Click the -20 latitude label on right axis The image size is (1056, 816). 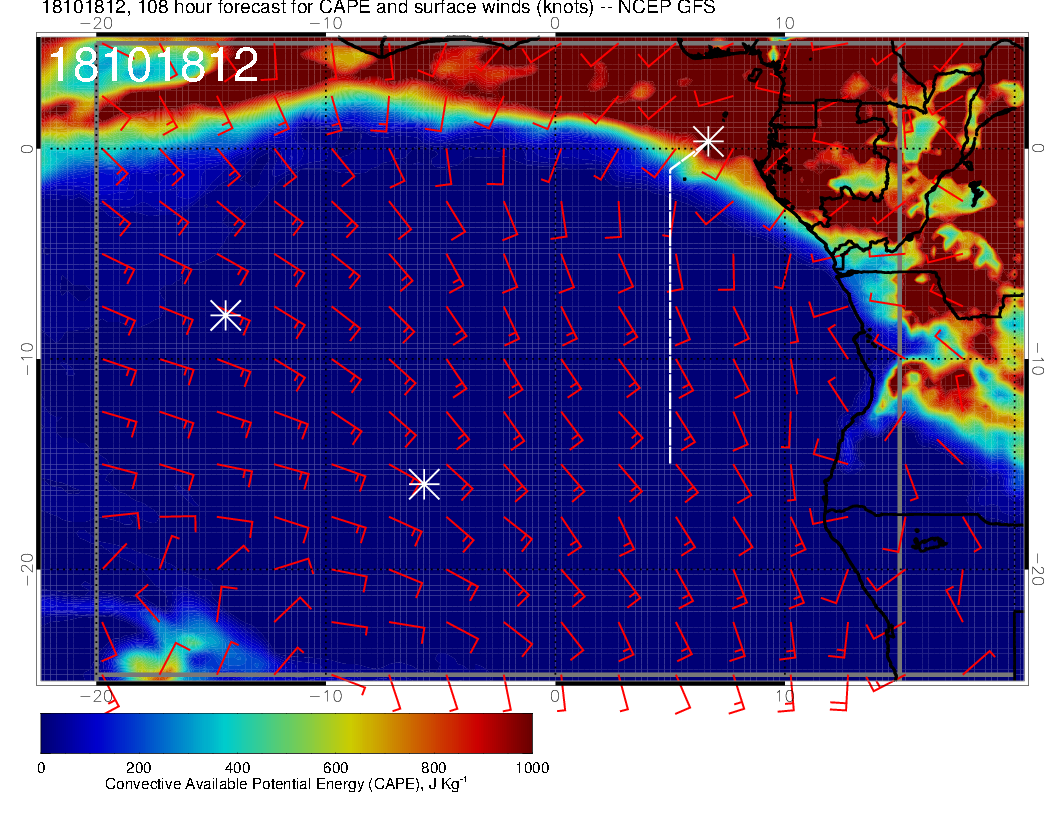[1040, 569]
